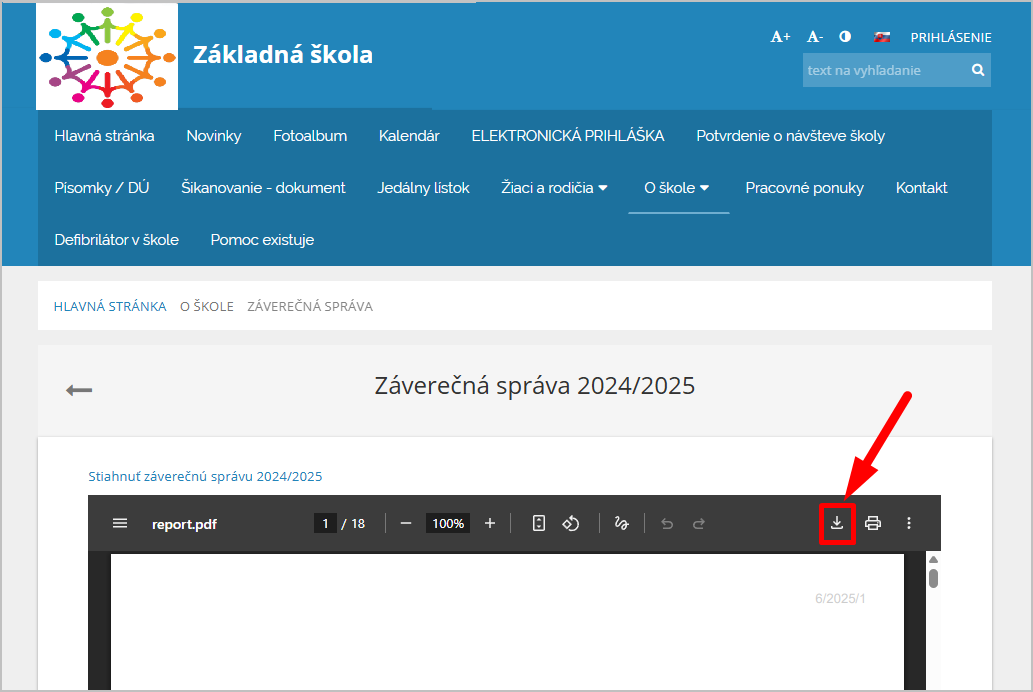Toggle the high contrast mode icon
Viewport: 1033px width, 692px height.
click(x=845, y=37)
